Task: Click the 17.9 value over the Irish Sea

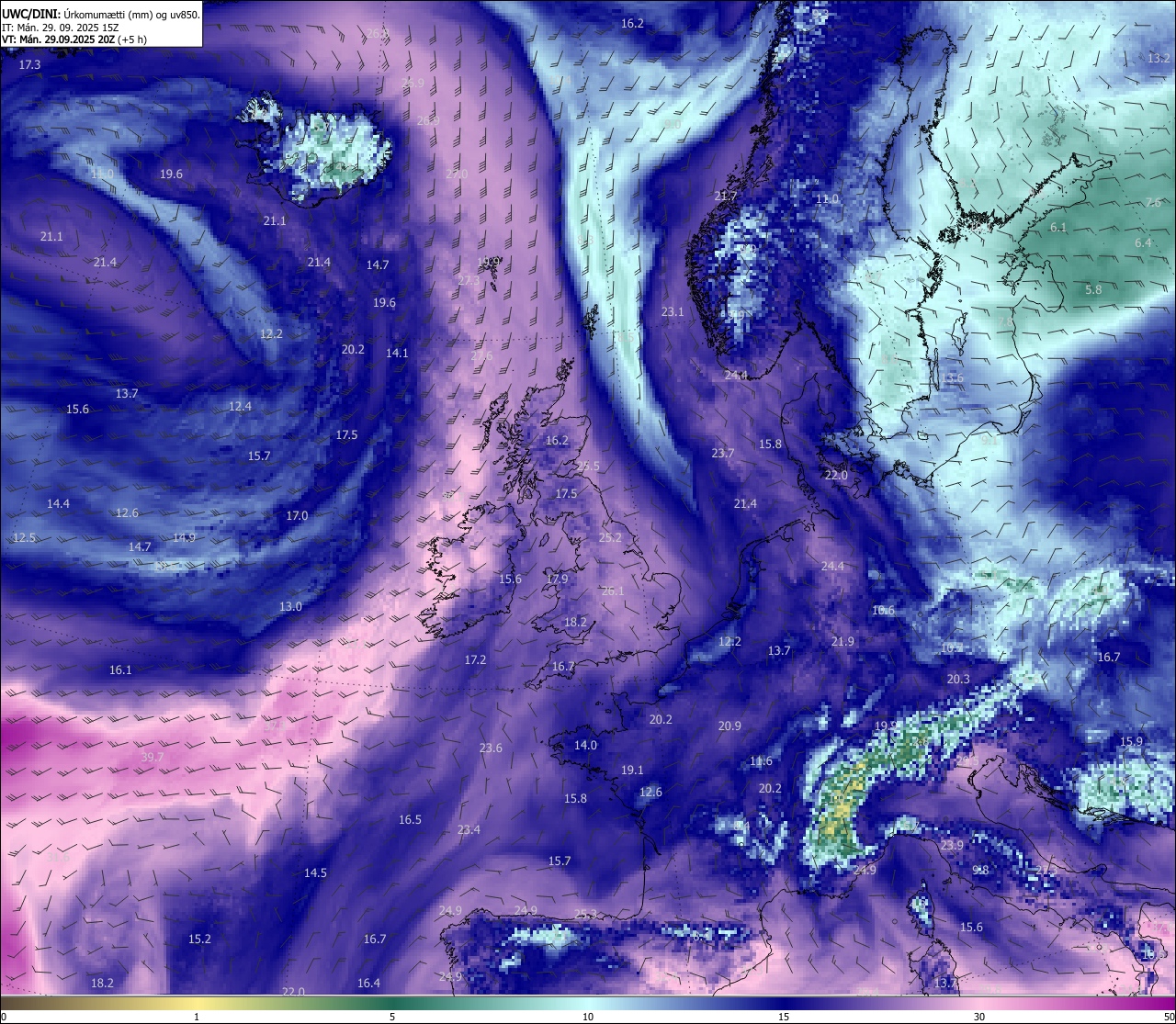Action: click(x=557, y=580)
